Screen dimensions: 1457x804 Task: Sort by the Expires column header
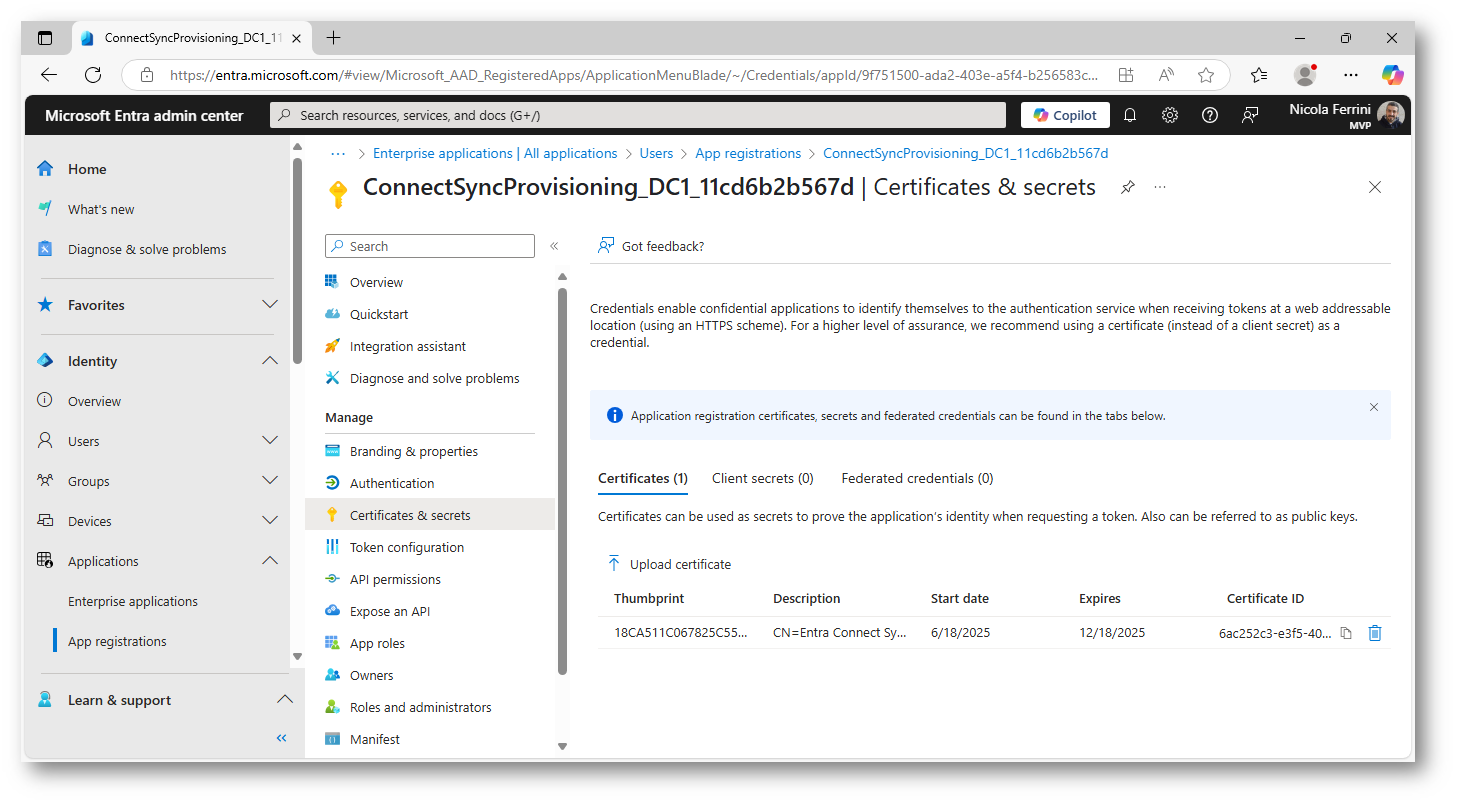coord(1100,598)
